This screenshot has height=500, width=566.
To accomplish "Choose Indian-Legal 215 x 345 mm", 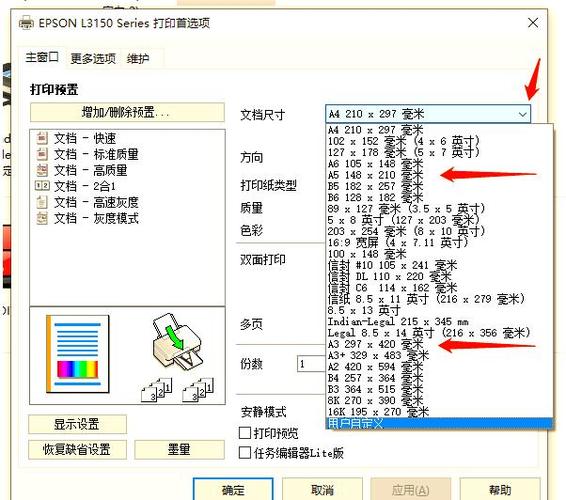I will pos(439,322).
